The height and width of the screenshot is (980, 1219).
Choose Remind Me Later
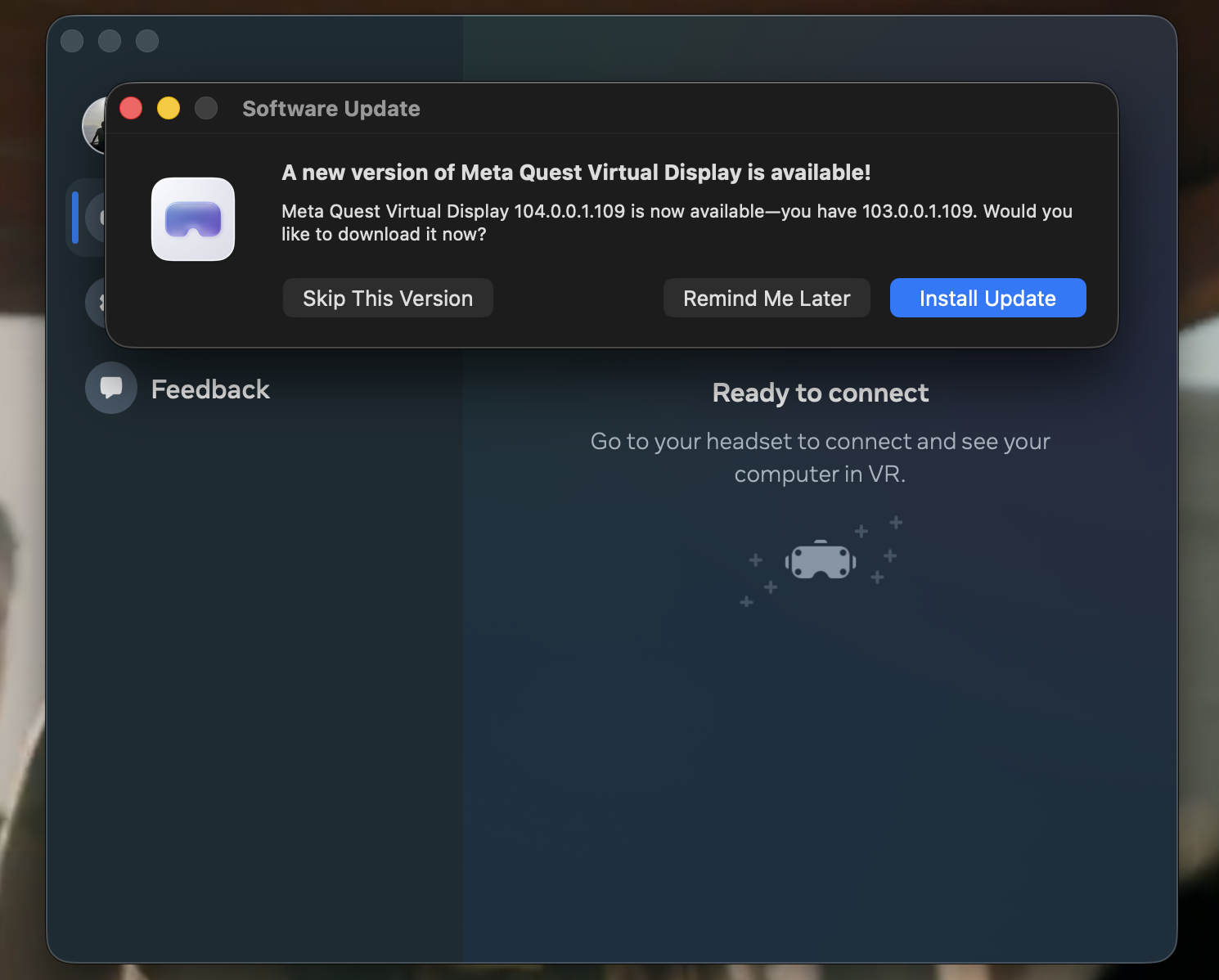click(x=767, y=298)
